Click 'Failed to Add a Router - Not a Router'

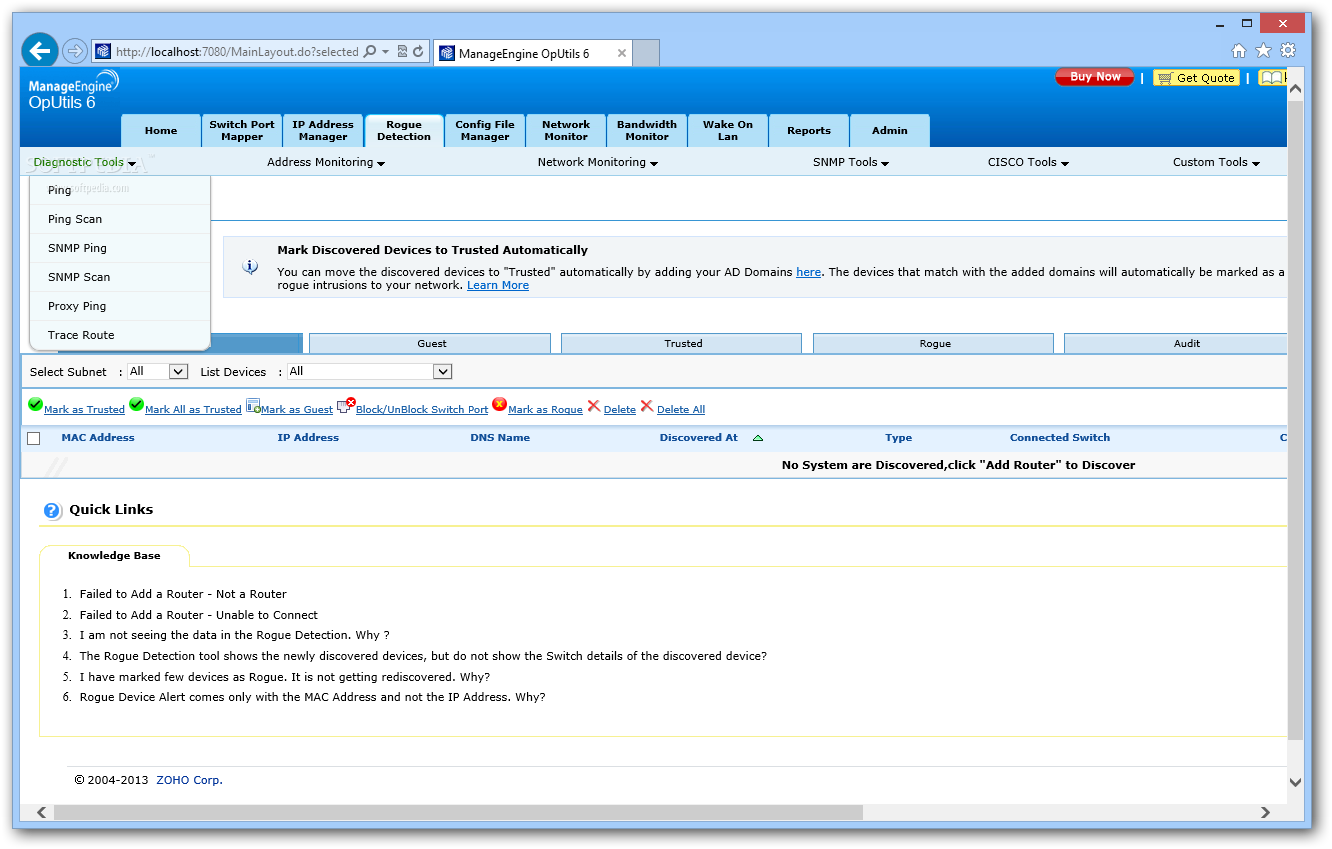point(183,594)
